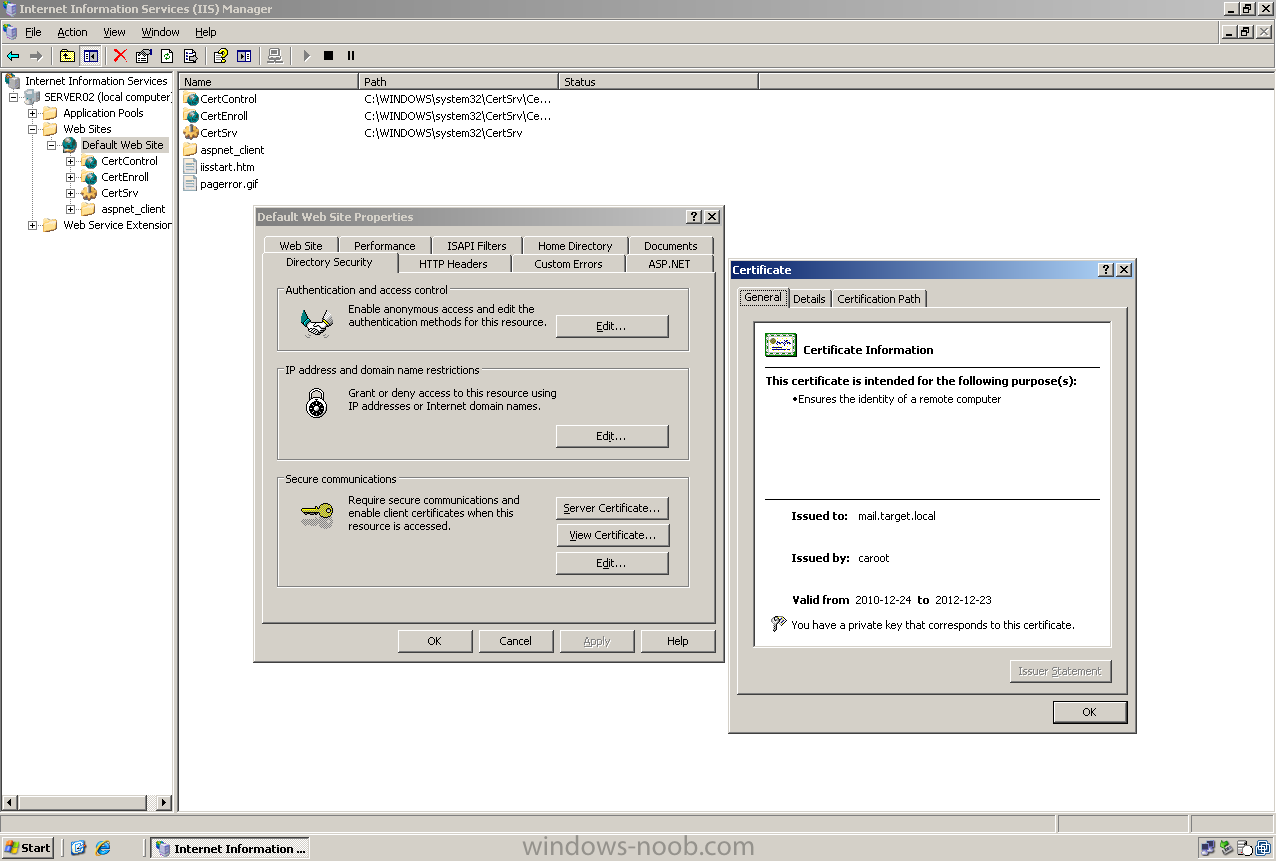Click the help question mark on Certificate dialog title bar
This screenshot has width=1276, height=861.
[x=1106, y=270]
